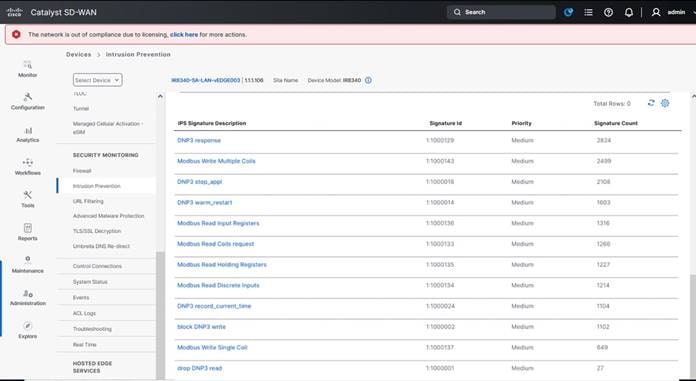The width and height of the screenshot is (696, 381).
Task: Select Troubleshooting menu item
Action: (92, 329)
